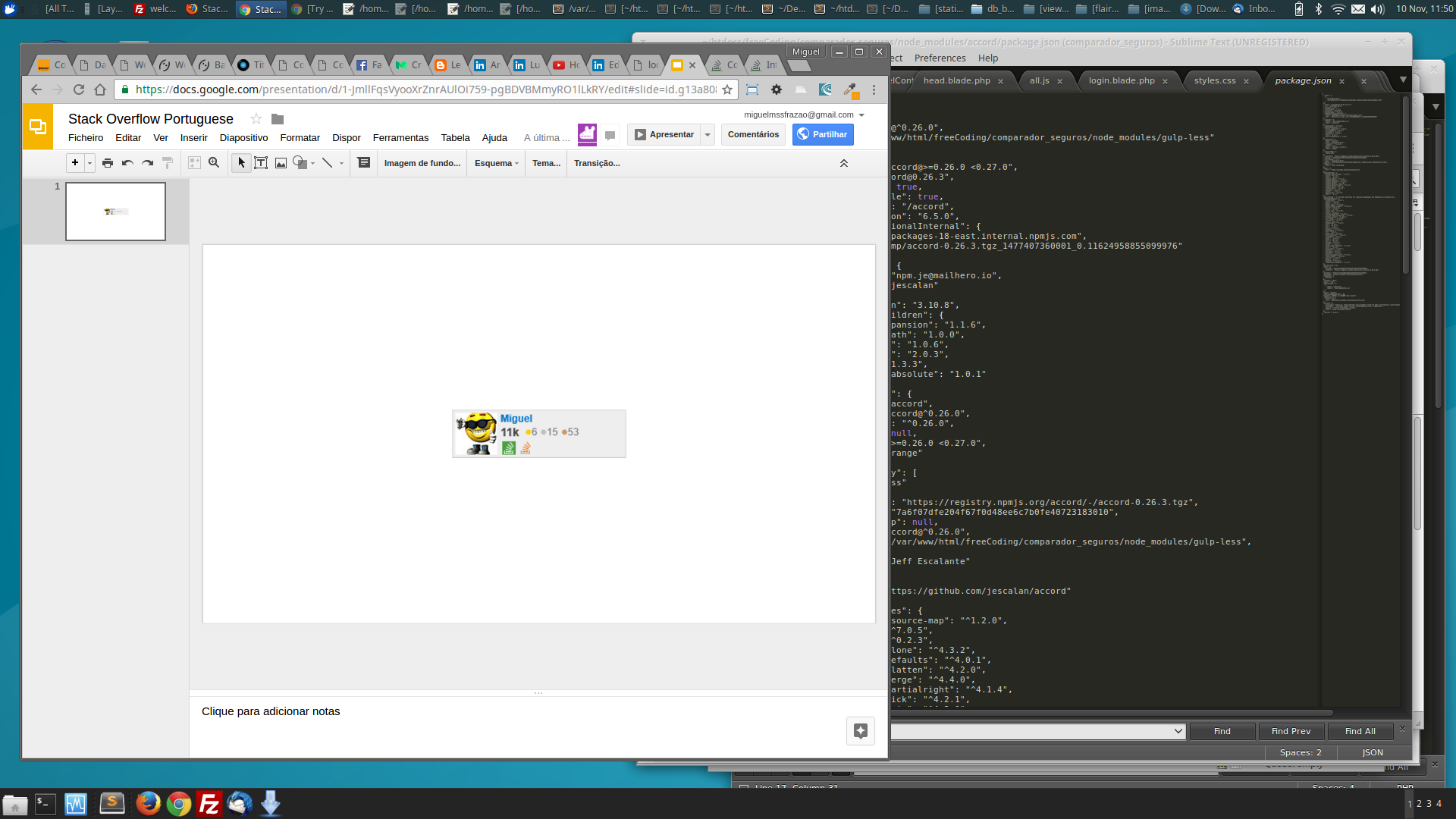Click the move to folder icon
The width and height of the screenshot is (1456, 819).
278,119
